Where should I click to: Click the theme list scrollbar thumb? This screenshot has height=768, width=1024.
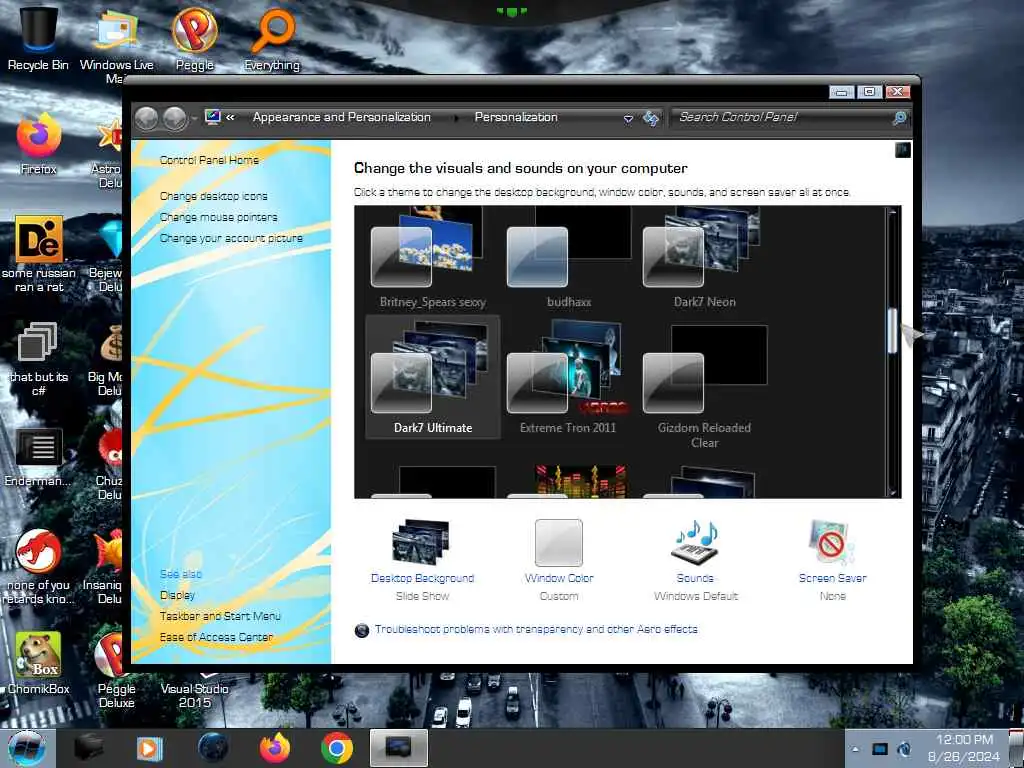coord(893,331)
